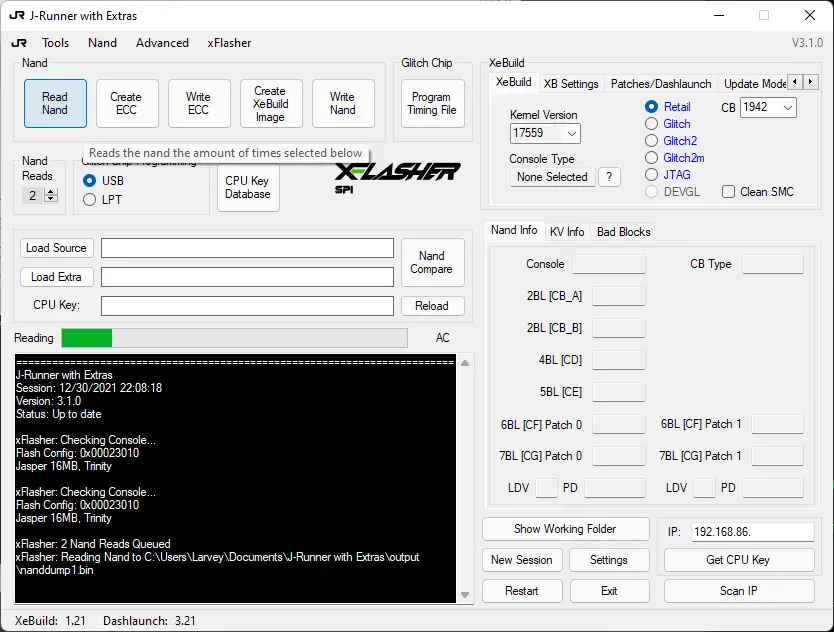This screenshot has width=834, height=632.
Task: Click the Reading progress bar
Action: coord(235,338)
